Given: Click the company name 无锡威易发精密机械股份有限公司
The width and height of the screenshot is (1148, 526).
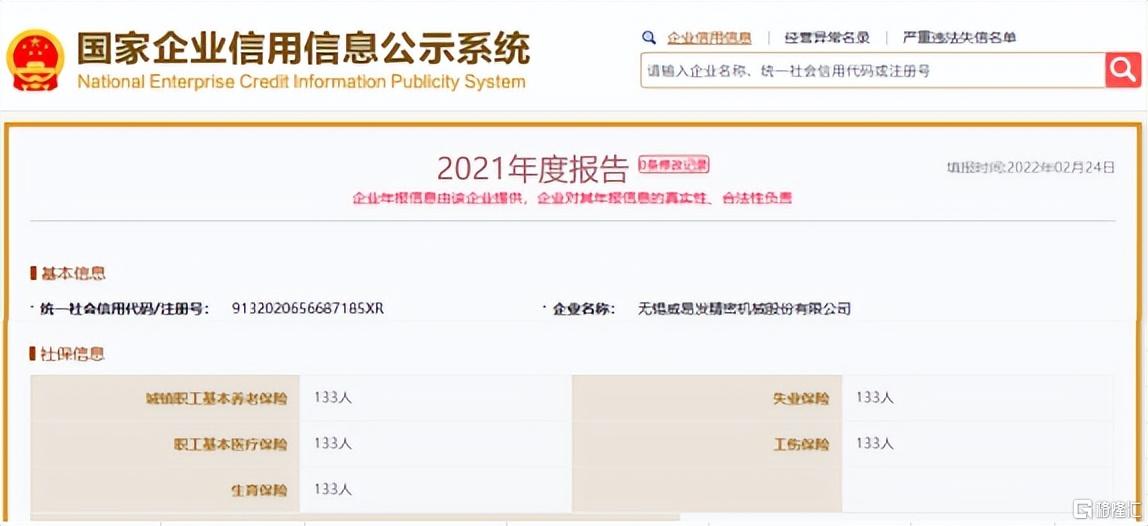Looking at the screenshot, I should coord(744,309).
